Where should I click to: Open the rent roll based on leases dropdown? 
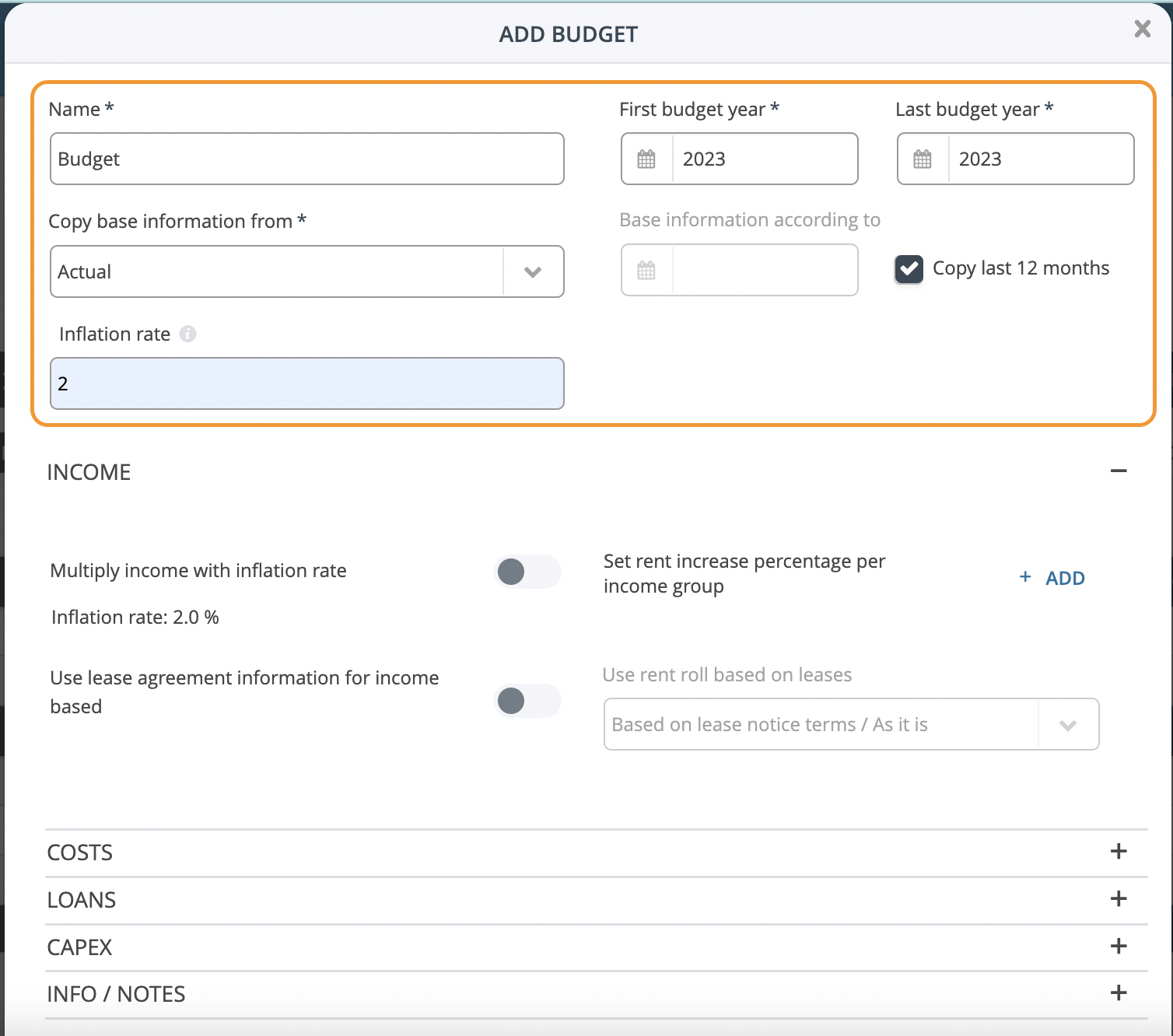[851, 724]
